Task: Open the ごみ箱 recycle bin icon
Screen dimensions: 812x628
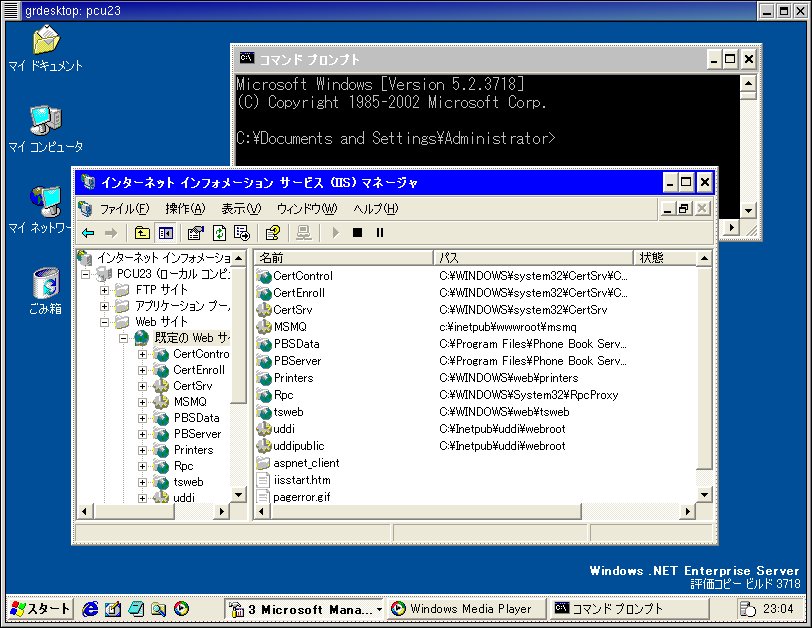Action: click(46, 291)
